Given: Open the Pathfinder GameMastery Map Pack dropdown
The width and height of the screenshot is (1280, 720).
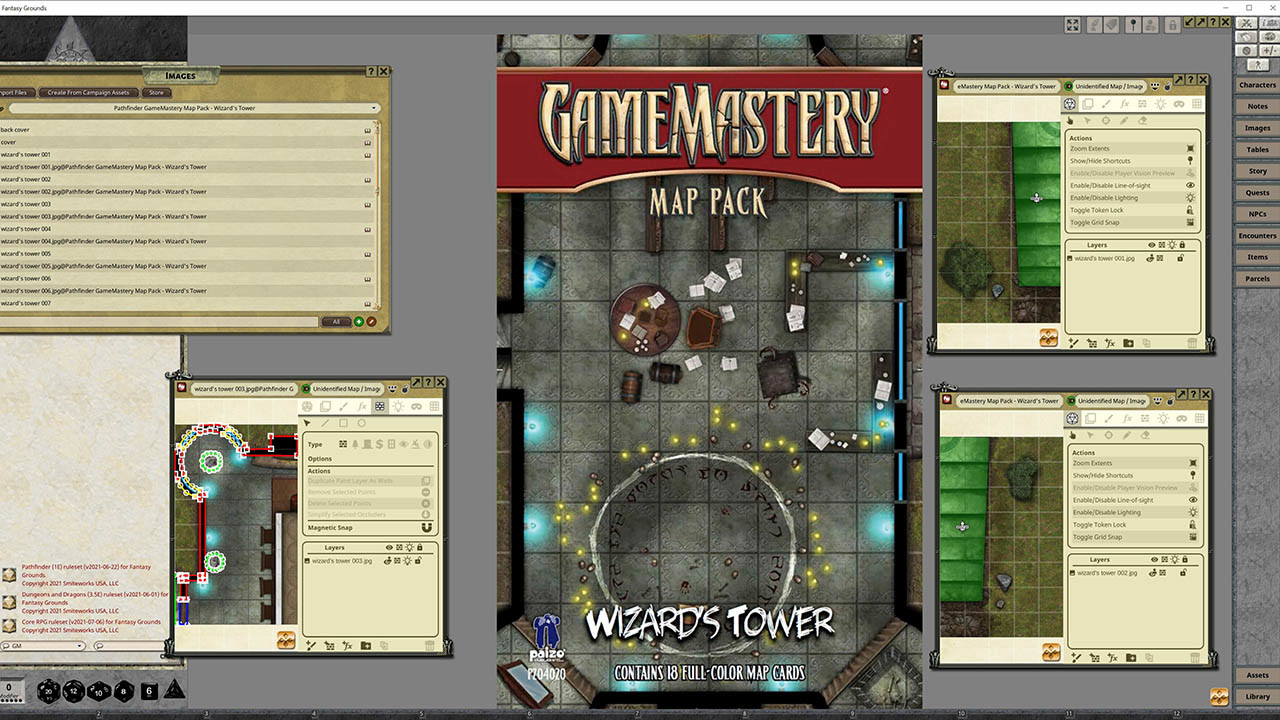Looking at the screenshot, I should click(188, 108).
